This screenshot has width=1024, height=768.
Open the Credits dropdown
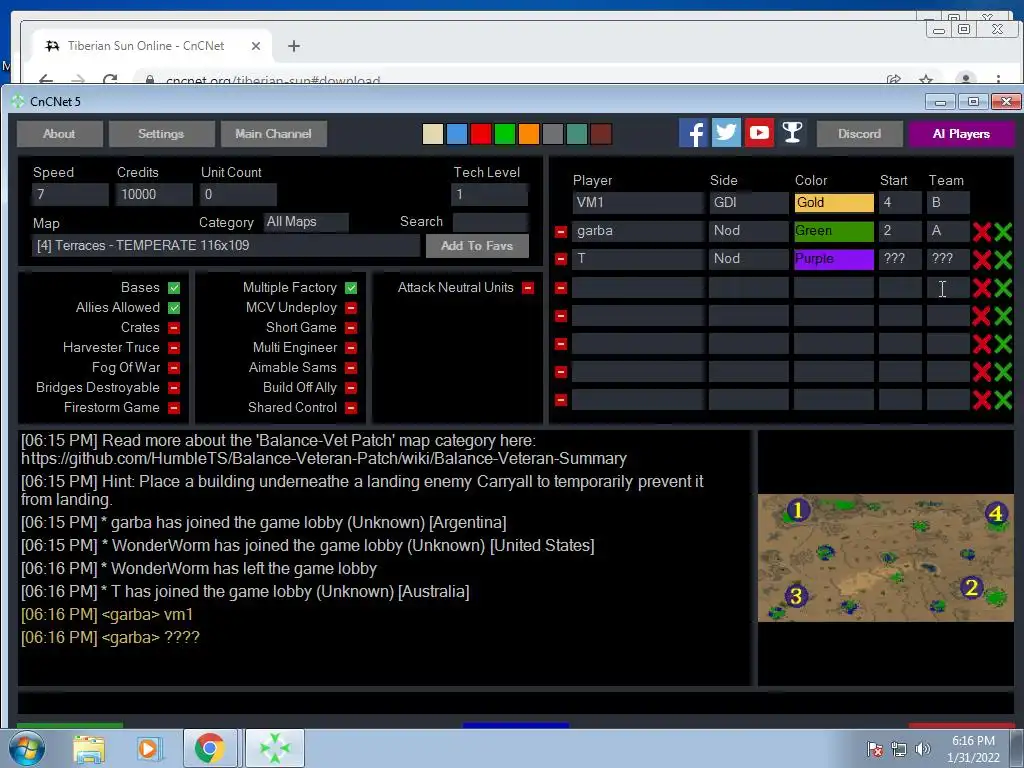[154, 195]
